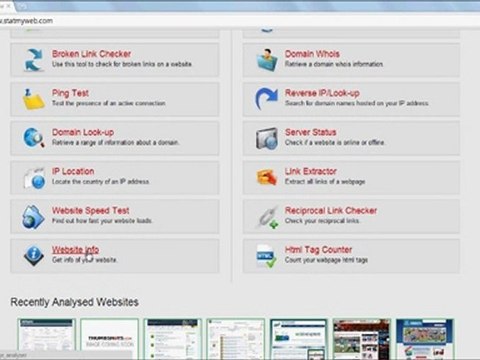
Task: Click the Ping Test pushpin icon
Action: [34, 99]
